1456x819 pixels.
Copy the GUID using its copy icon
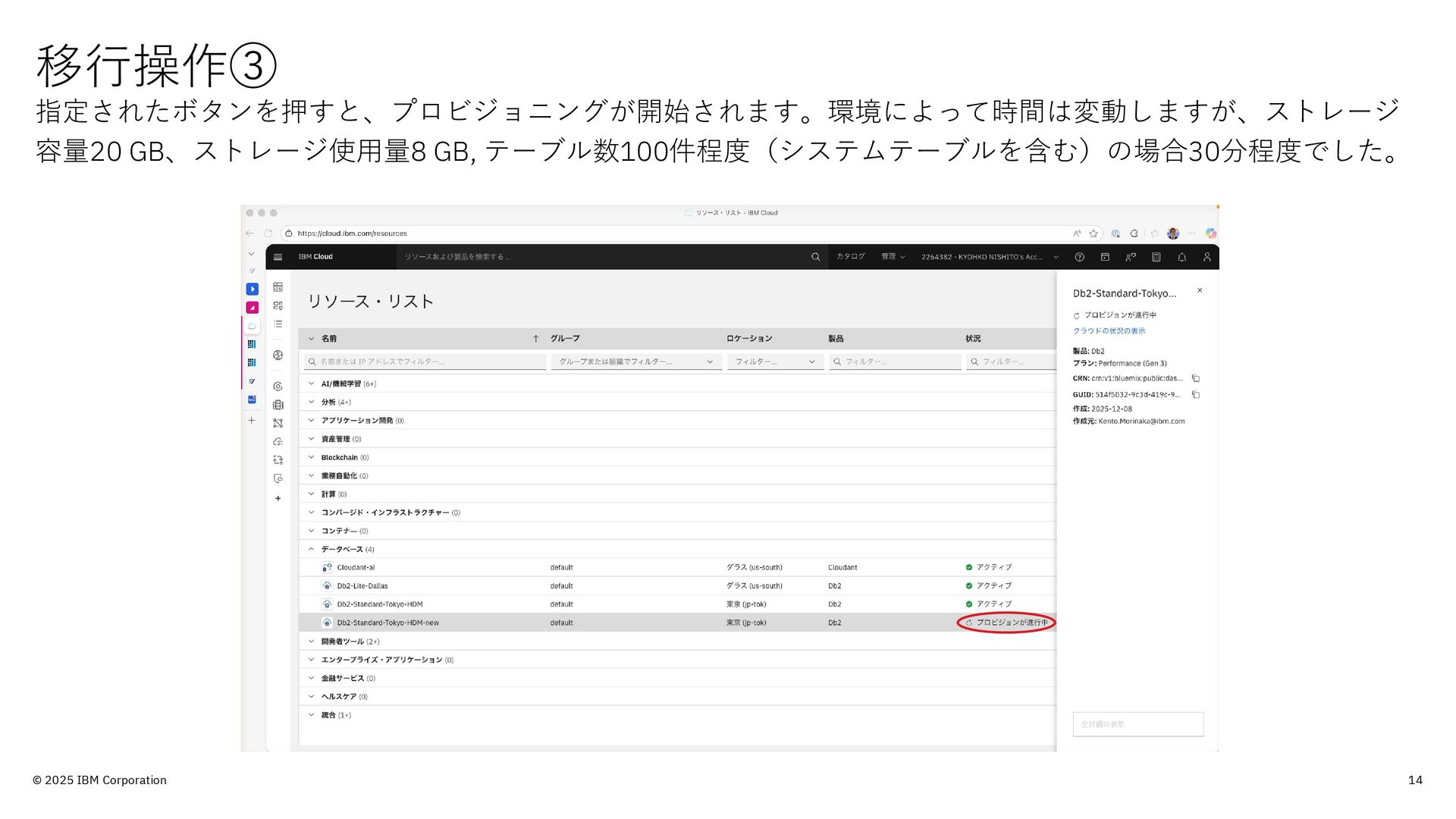(1196, 394)
